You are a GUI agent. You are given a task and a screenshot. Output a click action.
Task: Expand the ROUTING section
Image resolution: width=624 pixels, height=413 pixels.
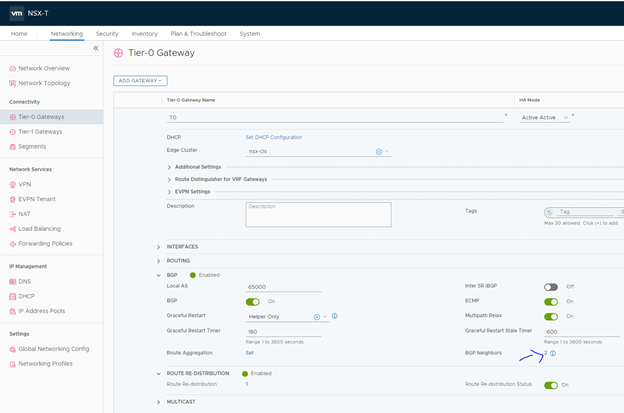click(158, 261)
